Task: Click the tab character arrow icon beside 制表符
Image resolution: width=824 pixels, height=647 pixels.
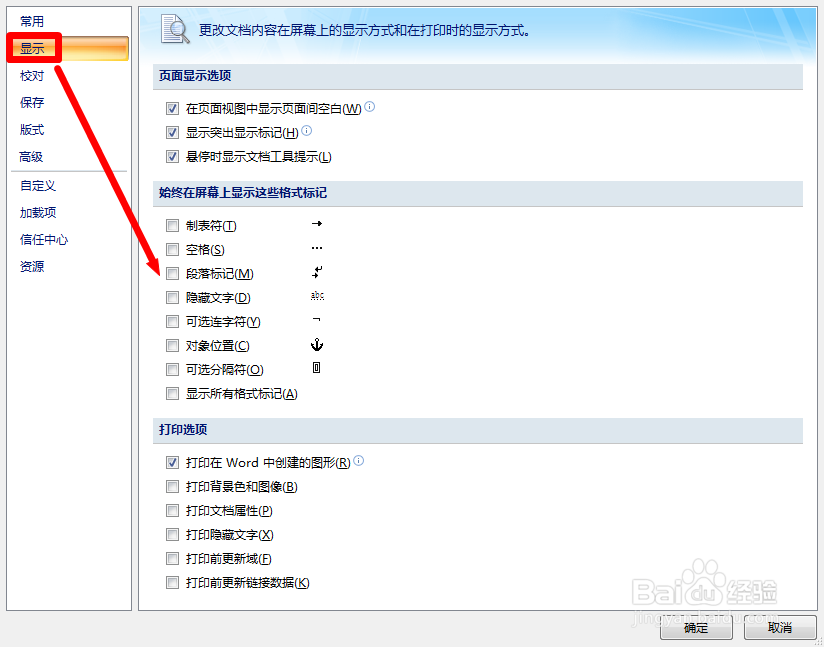Action: 317,225
